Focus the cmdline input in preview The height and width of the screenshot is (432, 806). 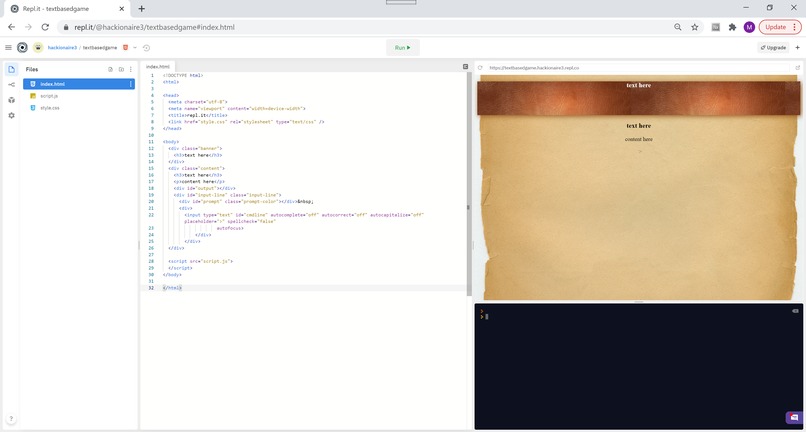point(640,152)
